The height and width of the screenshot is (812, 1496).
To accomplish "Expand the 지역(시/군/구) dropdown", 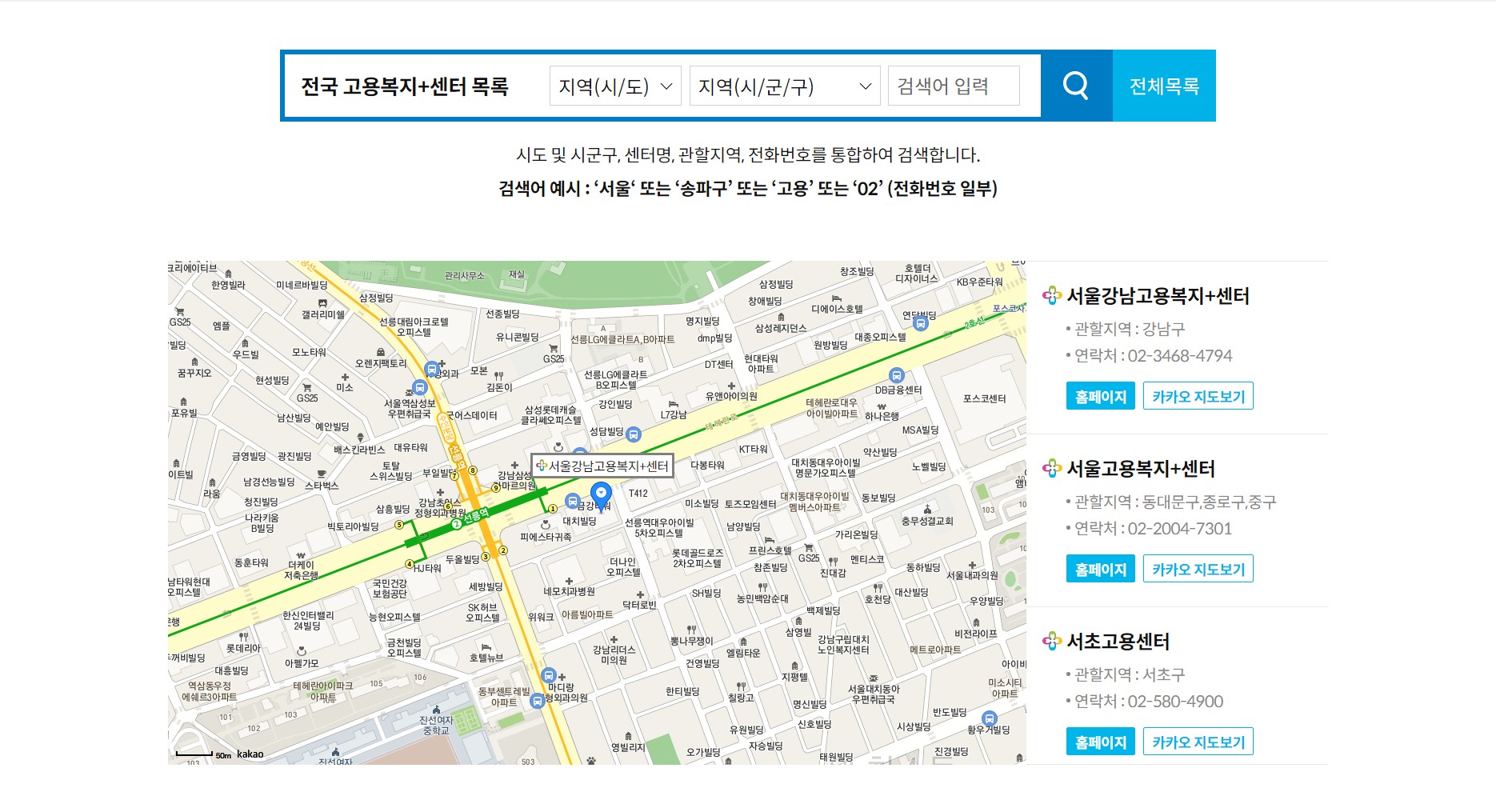I will tap(785, 86).
